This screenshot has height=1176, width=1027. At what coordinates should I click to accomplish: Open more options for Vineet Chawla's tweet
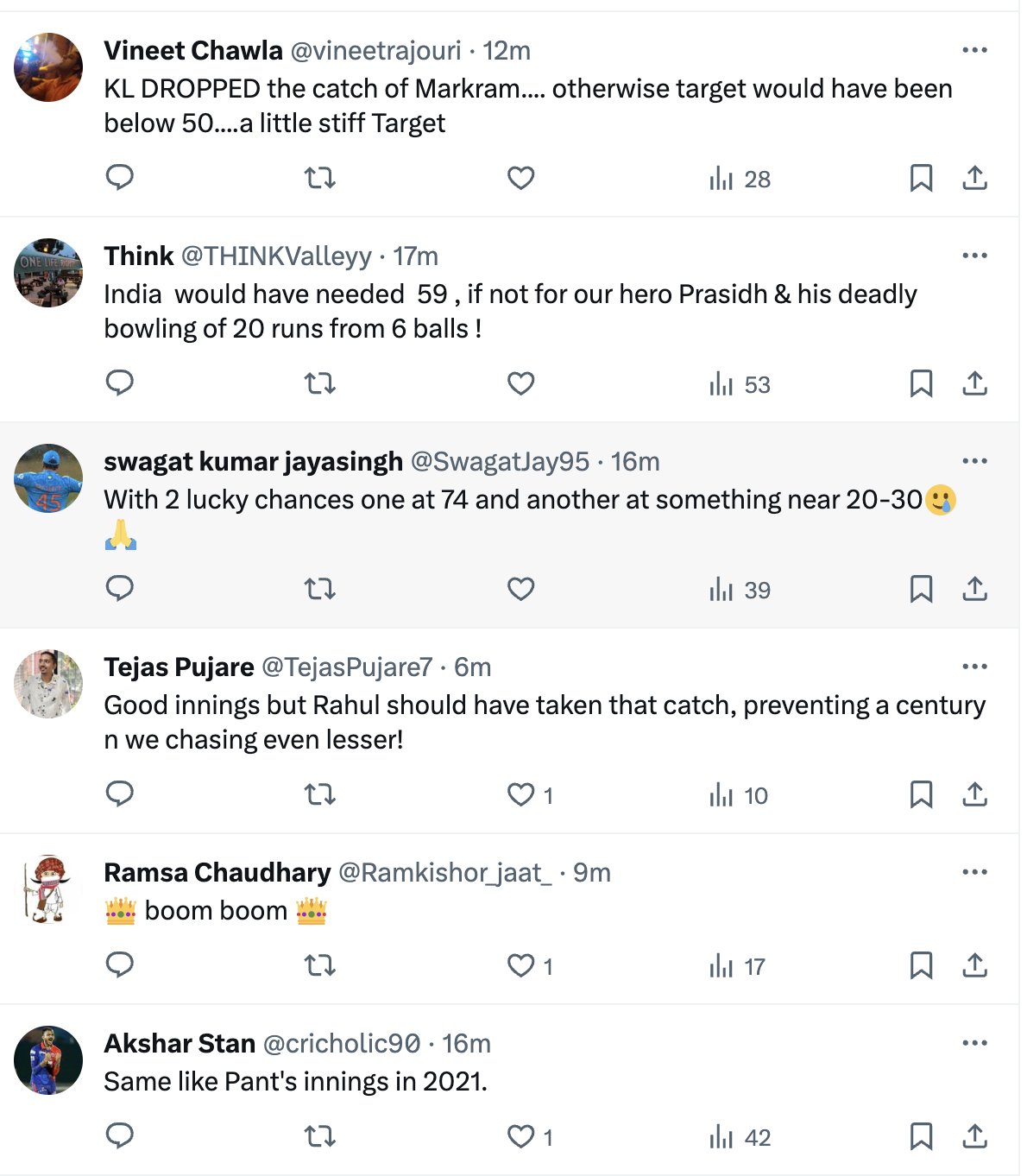tap(974, 51)
